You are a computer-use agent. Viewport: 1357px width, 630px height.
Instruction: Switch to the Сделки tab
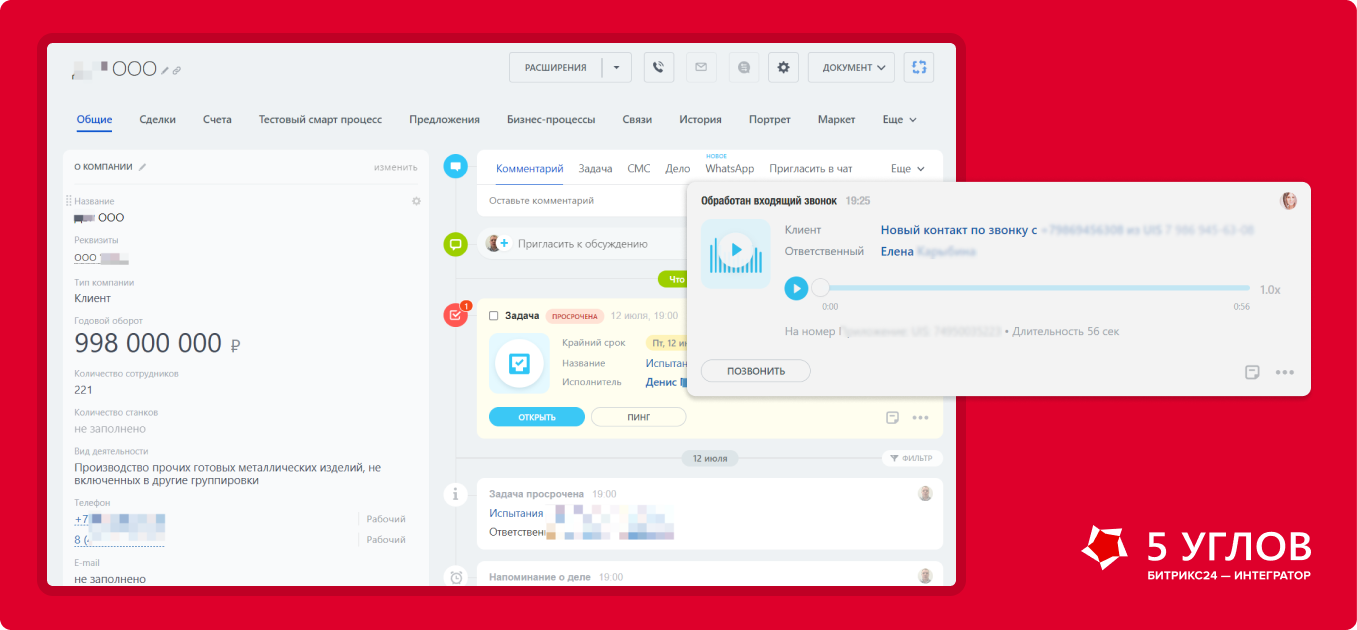(157, 120)
